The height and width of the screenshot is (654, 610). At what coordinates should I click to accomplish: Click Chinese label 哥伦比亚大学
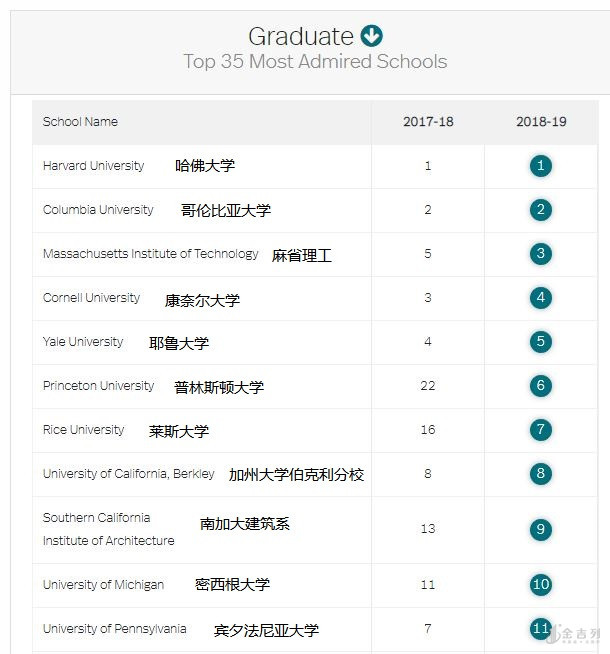pos(226,210)
